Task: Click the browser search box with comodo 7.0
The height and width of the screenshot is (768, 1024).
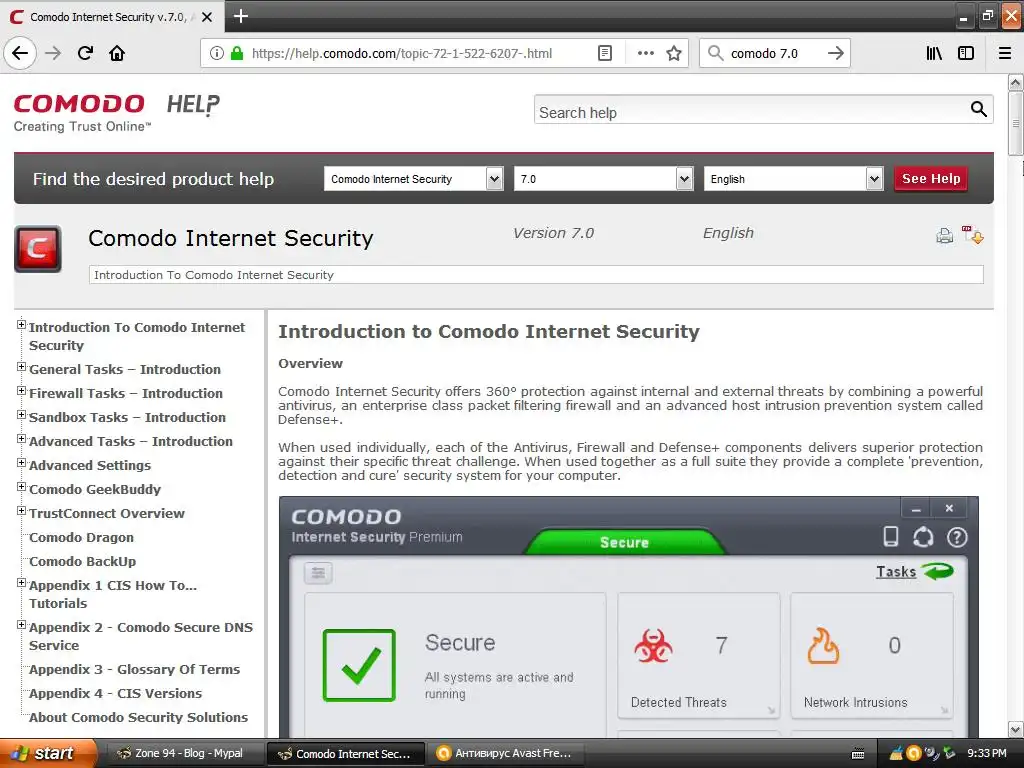Action: click(774, 54)
